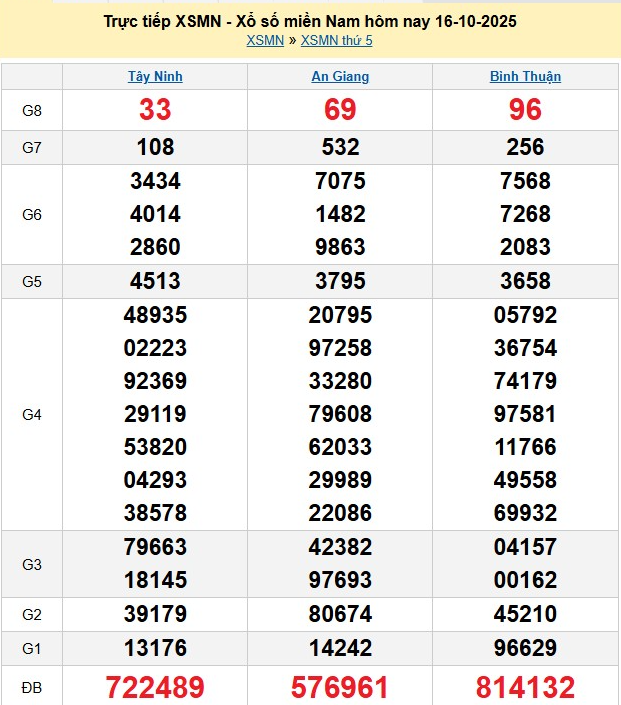
Task: Click G7 result 532 for An Giang
Action: (x=340, y=148)
